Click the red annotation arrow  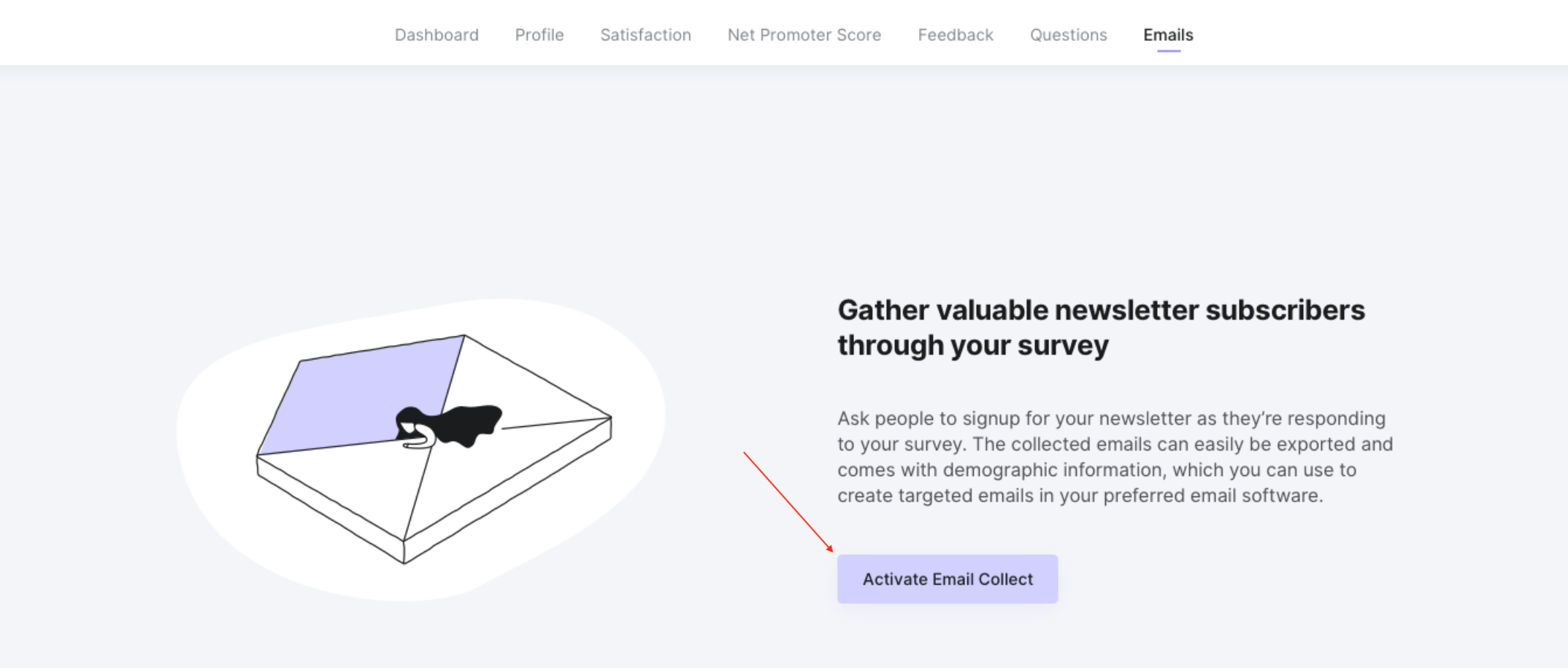click(x=788, y=502)
